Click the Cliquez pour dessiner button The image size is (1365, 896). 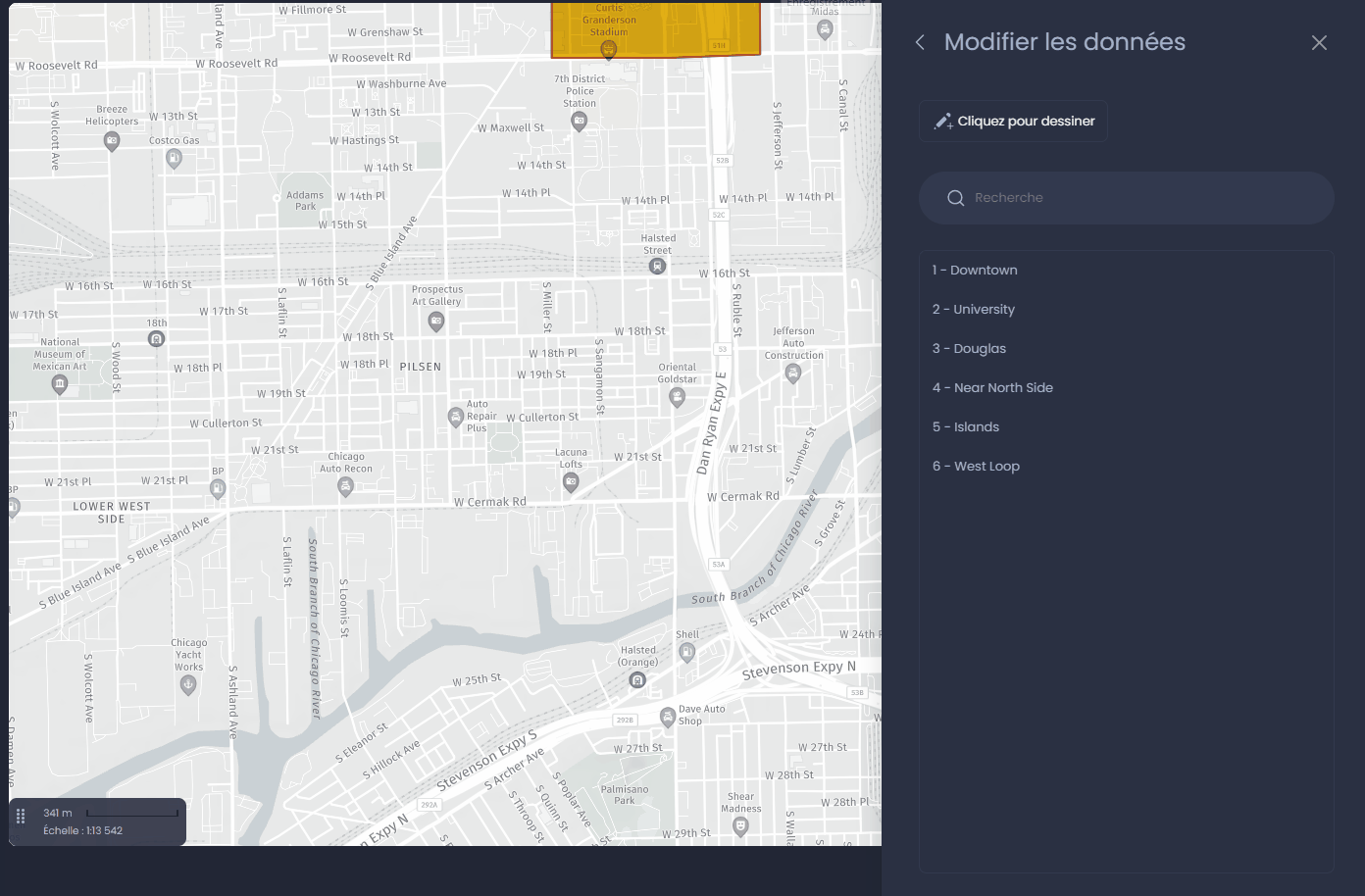click(x=1013, y=122)
